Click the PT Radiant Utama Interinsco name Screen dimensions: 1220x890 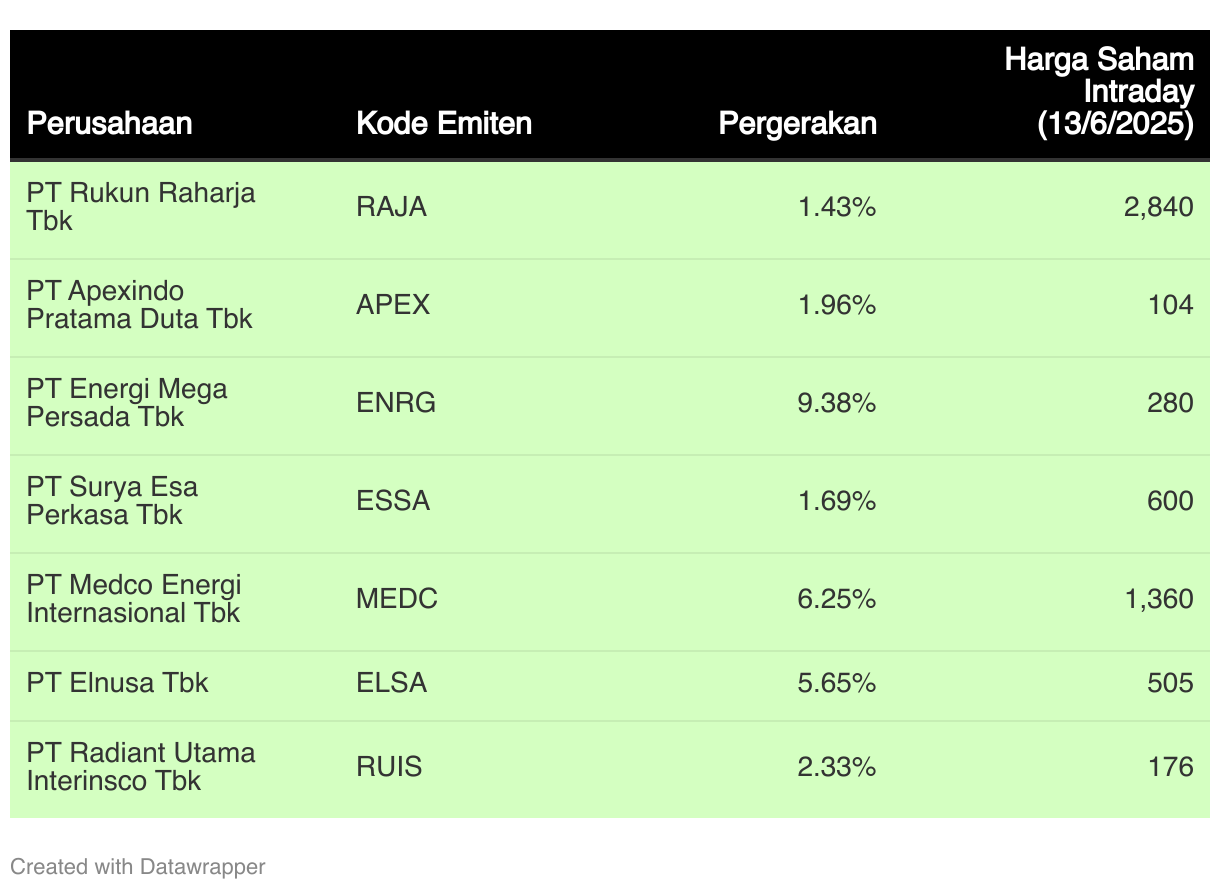(141, 767)
